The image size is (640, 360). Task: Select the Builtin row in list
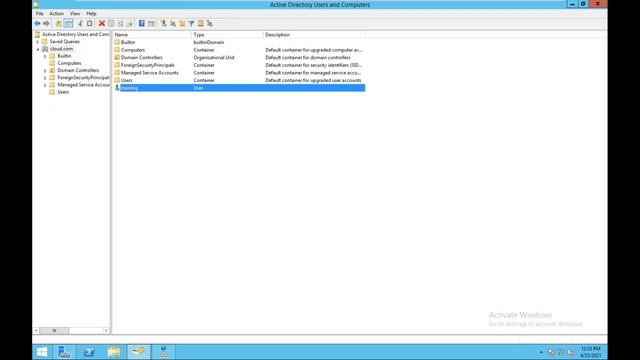click(x=239, y=42)
